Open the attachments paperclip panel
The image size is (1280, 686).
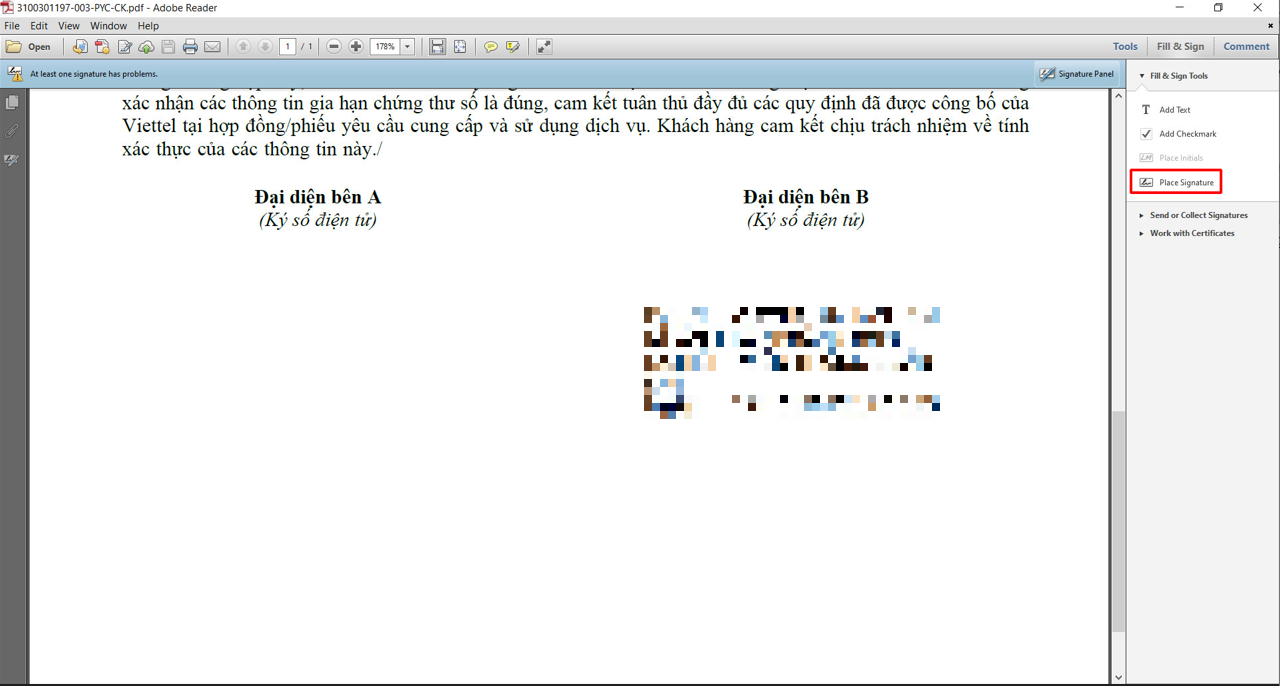coord(12,131)
